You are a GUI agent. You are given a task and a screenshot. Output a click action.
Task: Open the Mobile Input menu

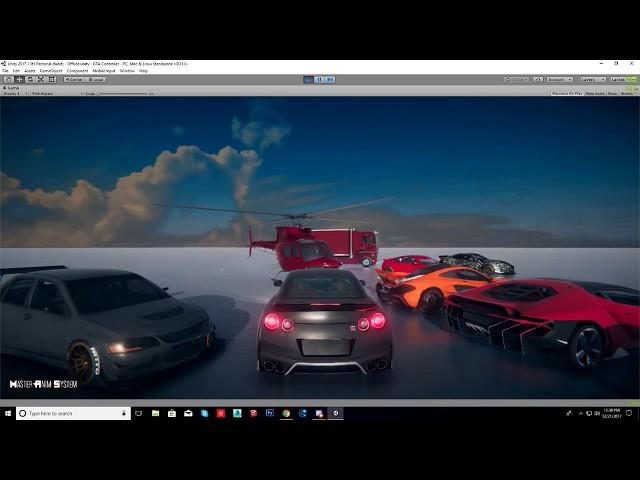[x=104, y=71]
